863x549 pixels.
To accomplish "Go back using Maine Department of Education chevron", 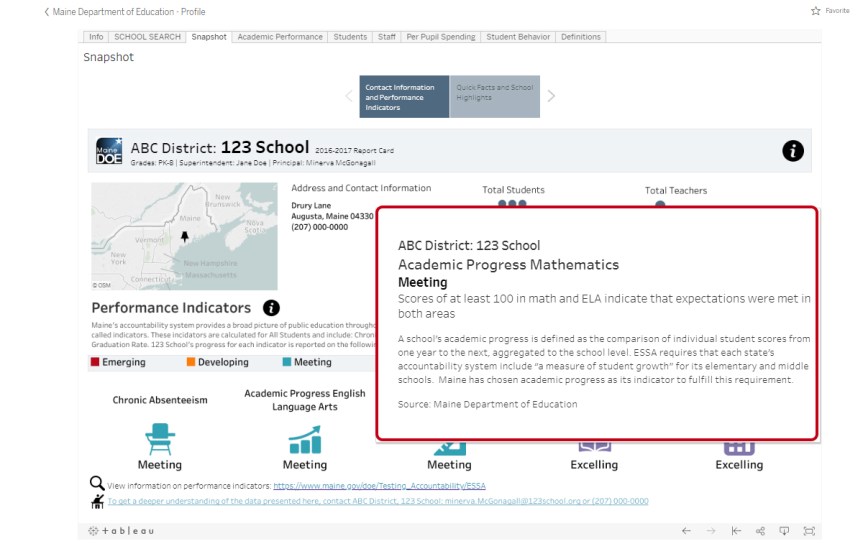I will tap(46, 11).
